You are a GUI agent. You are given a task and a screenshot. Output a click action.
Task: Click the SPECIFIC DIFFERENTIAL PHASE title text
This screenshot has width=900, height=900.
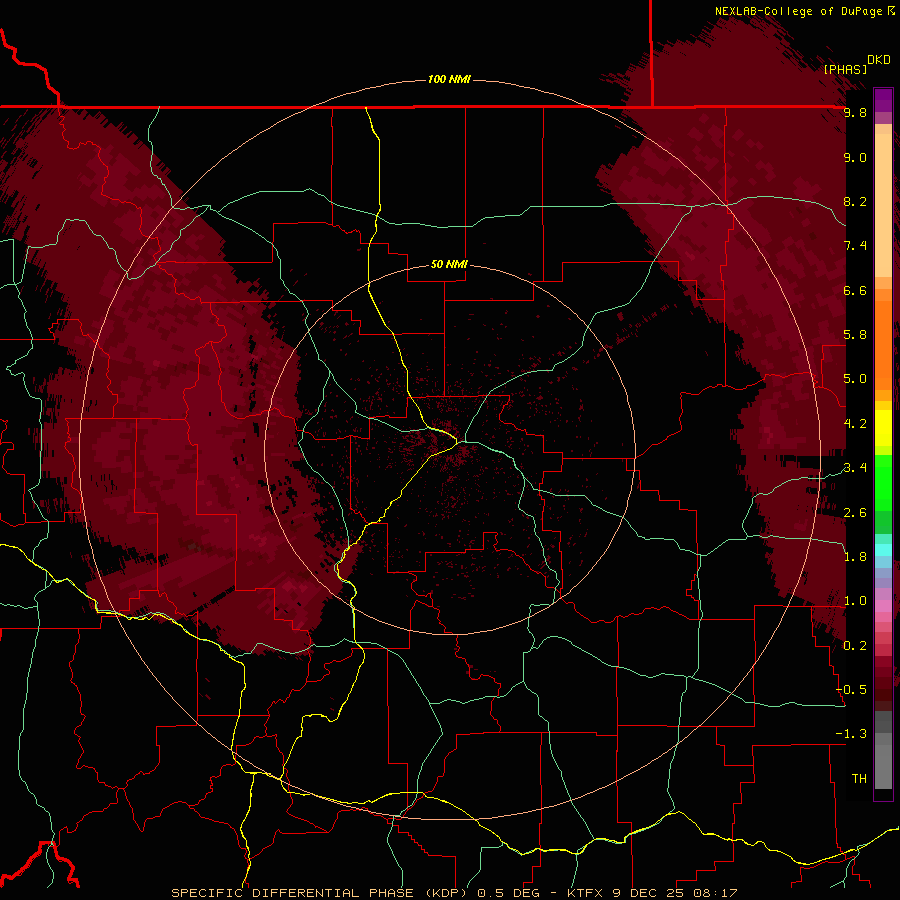point(292,893)
